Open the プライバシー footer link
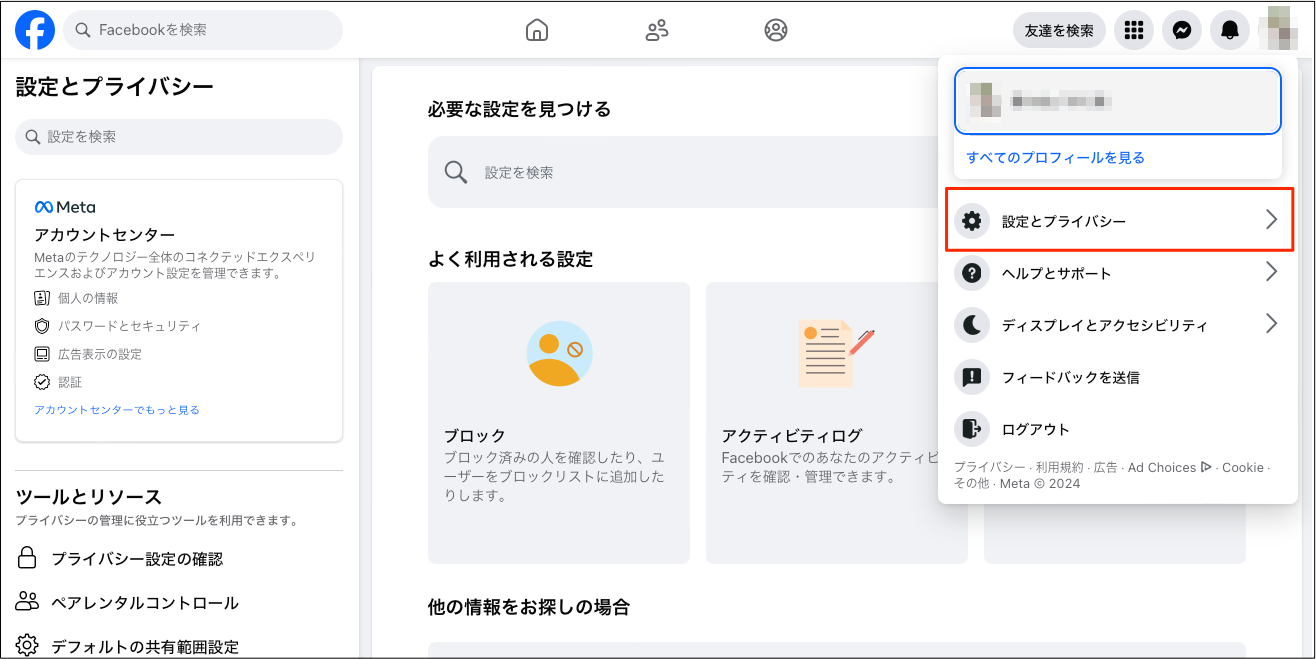Image resolution: width=1316 pixels, height=659 pixels. (989, 468)
